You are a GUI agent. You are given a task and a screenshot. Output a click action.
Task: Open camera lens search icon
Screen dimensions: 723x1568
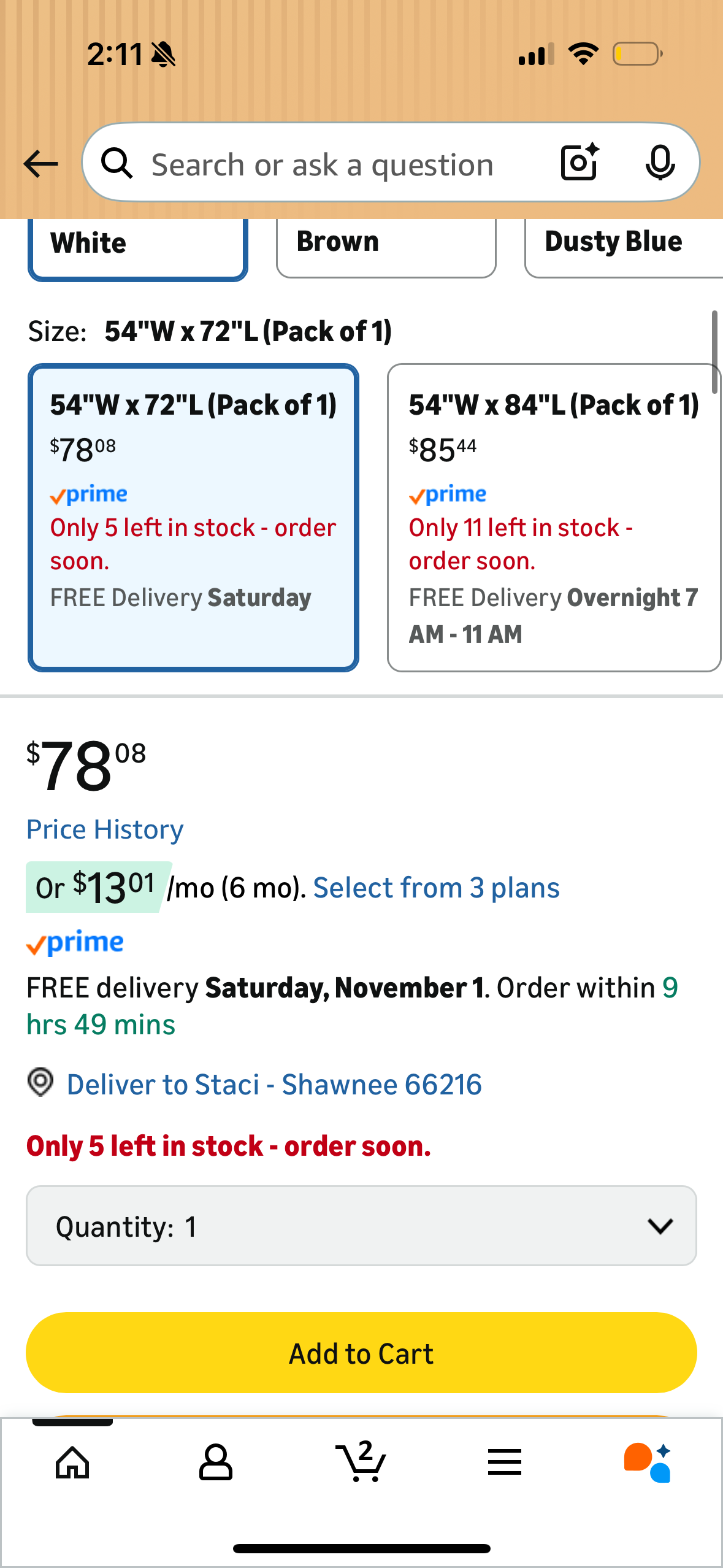point(579,163)
